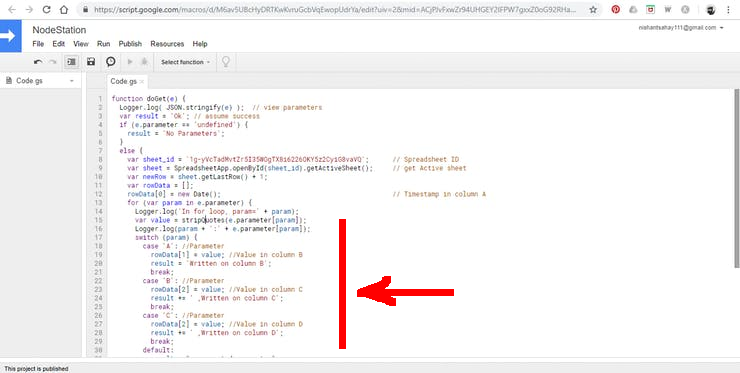Reload the page with refresh icon

(x=46, y=9)
